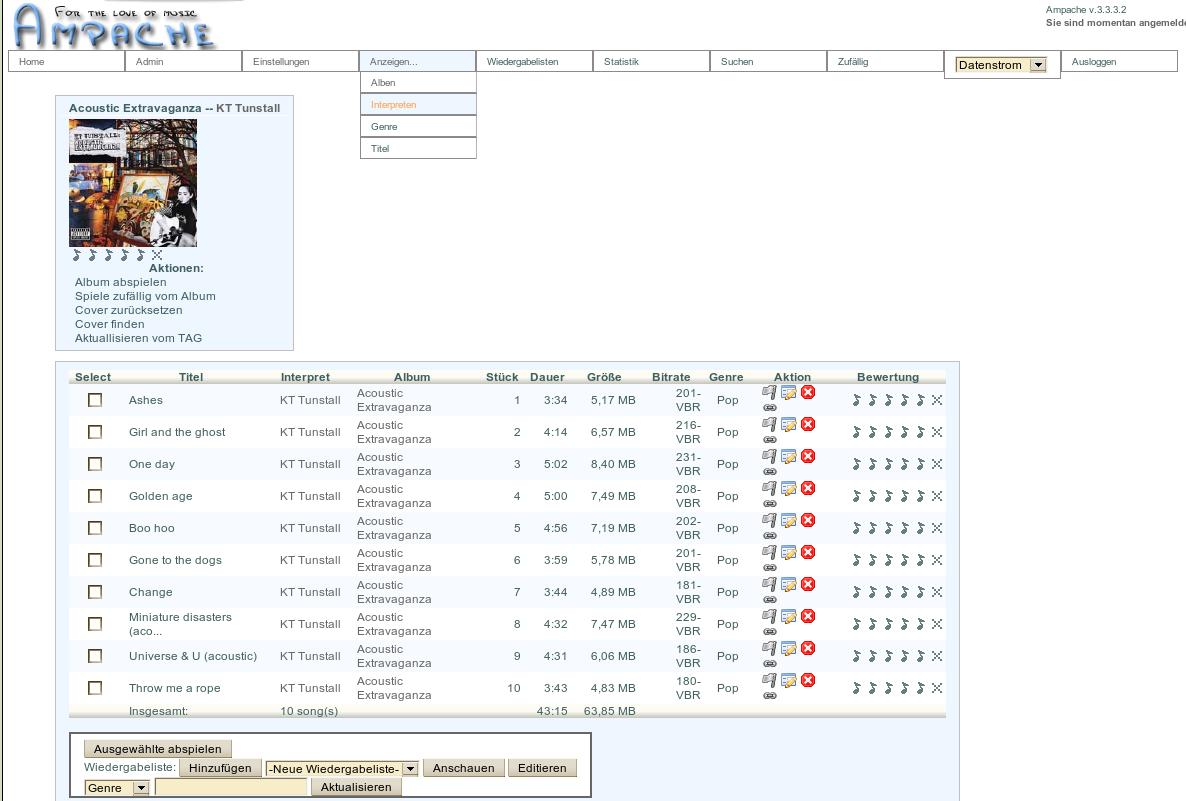Image resolution: width=1186 pixels, height=801 pixels.
Task: Open the Admin menu
Action: click(183, 61)
